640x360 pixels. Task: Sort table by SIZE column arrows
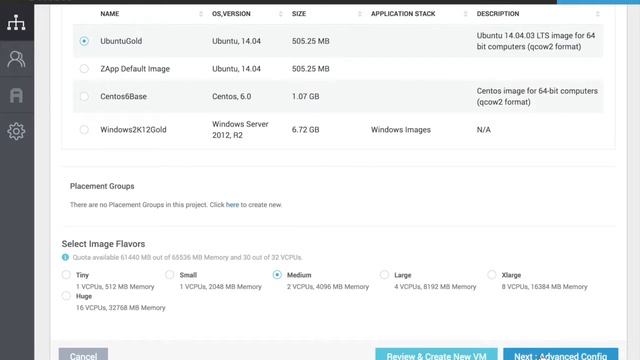click(360, 14)
